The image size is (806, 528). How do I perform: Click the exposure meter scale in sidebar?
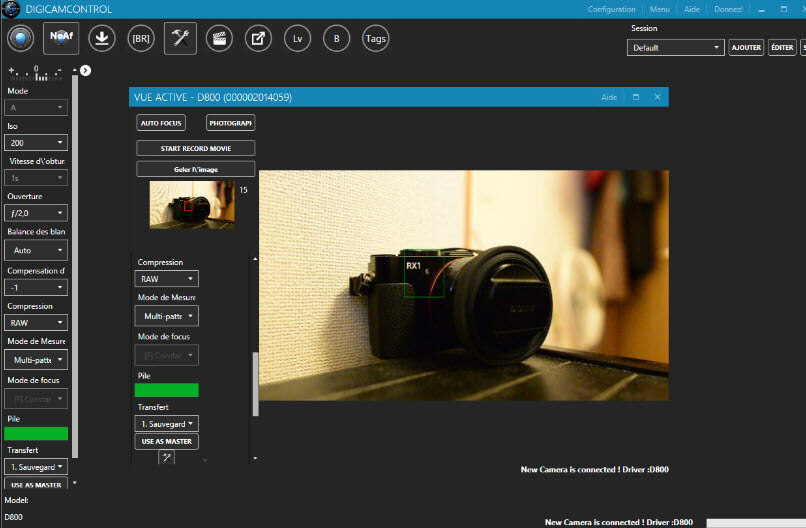tap(36, 74)
